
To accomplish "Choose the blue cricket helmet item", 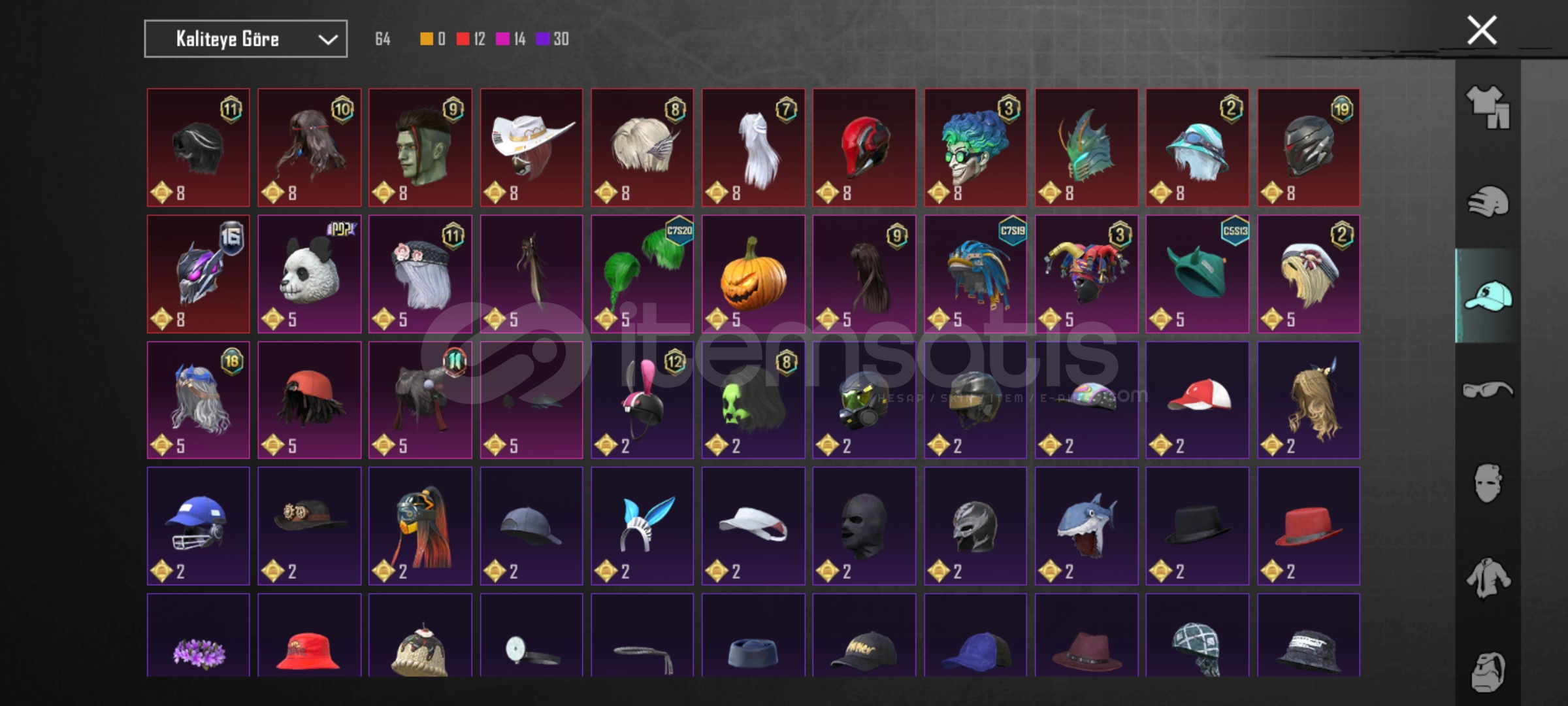I will coord(198,526).
